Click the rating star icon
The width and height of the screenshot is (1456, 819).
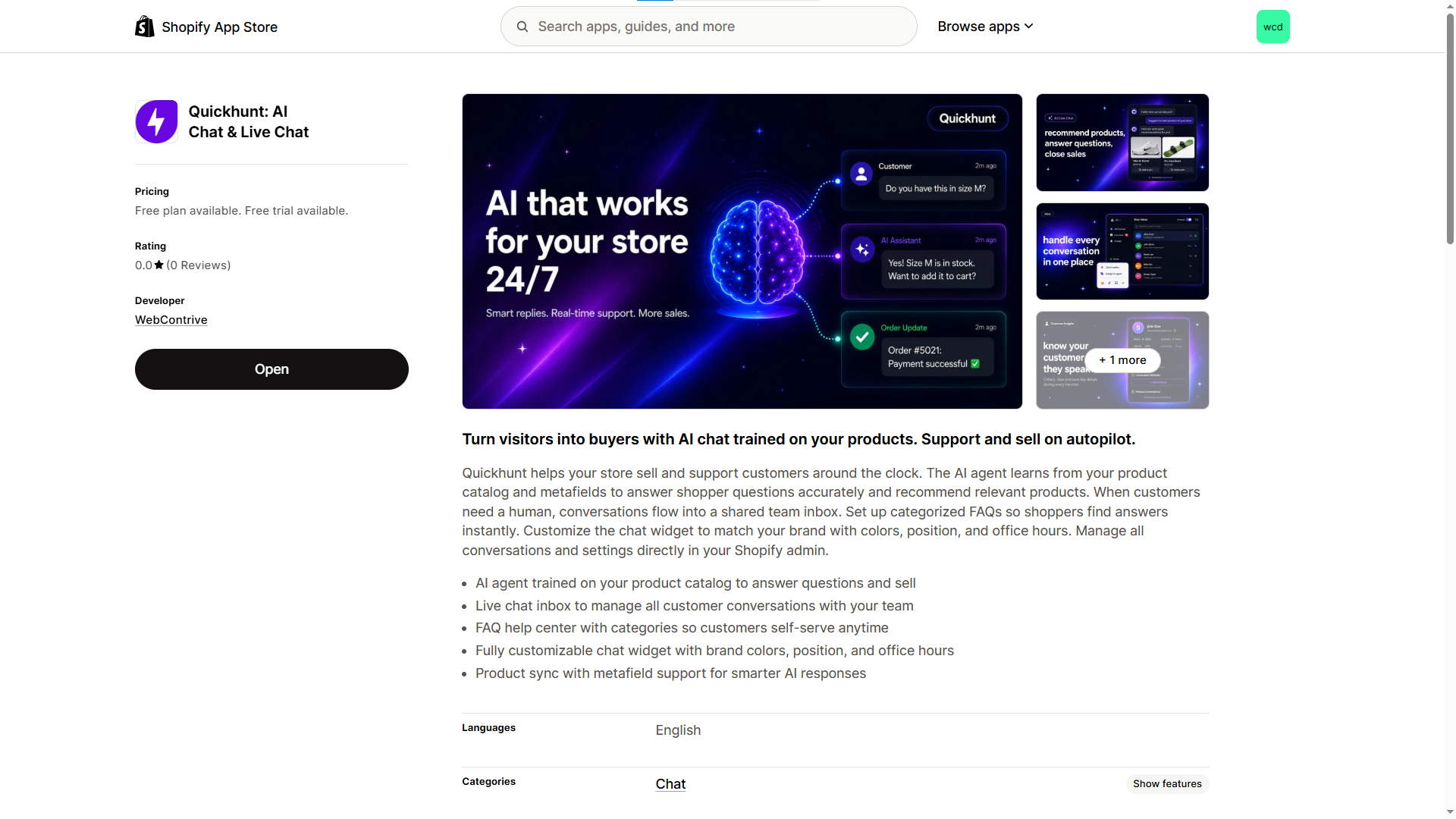click(x=158, y=265)
